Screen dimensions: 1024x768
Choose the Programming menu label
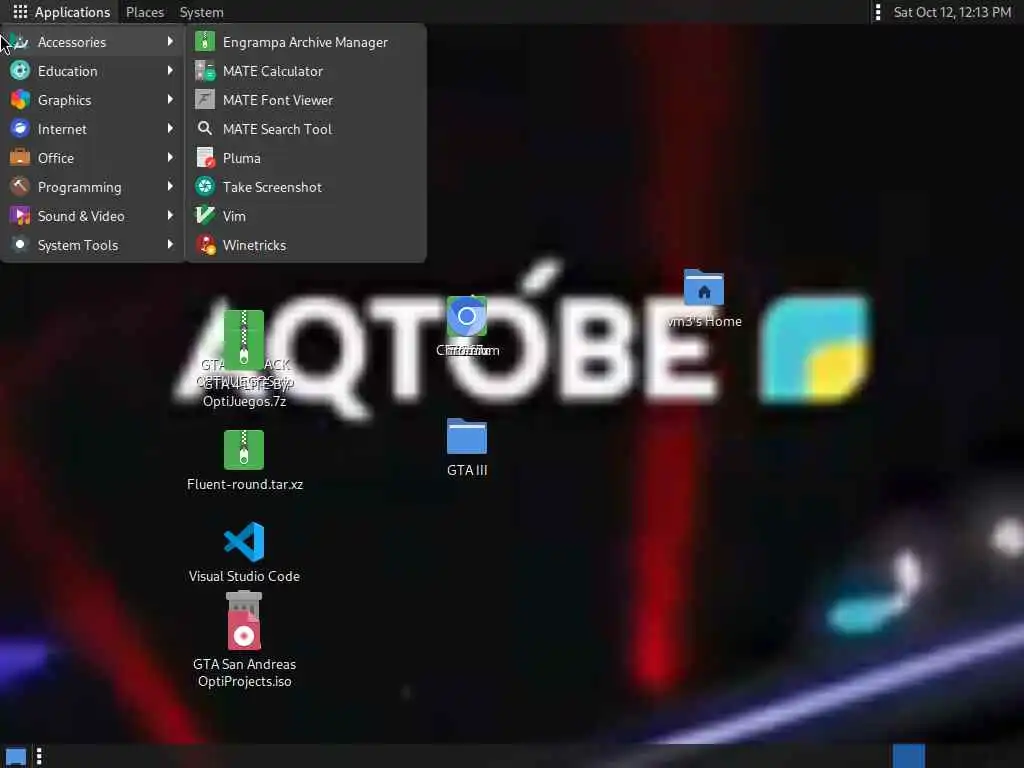[80, 187]
